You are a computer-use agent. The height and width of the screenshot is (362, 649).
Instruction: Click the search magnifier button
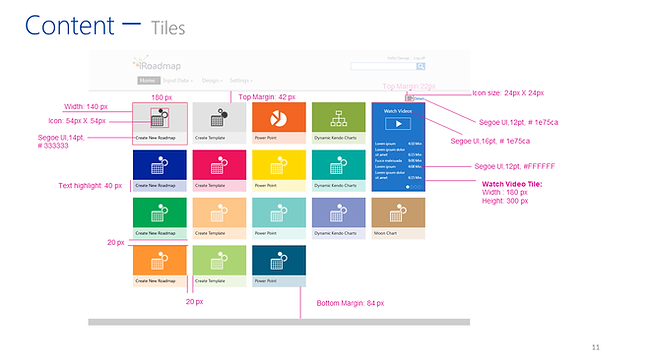pos(421,67)
